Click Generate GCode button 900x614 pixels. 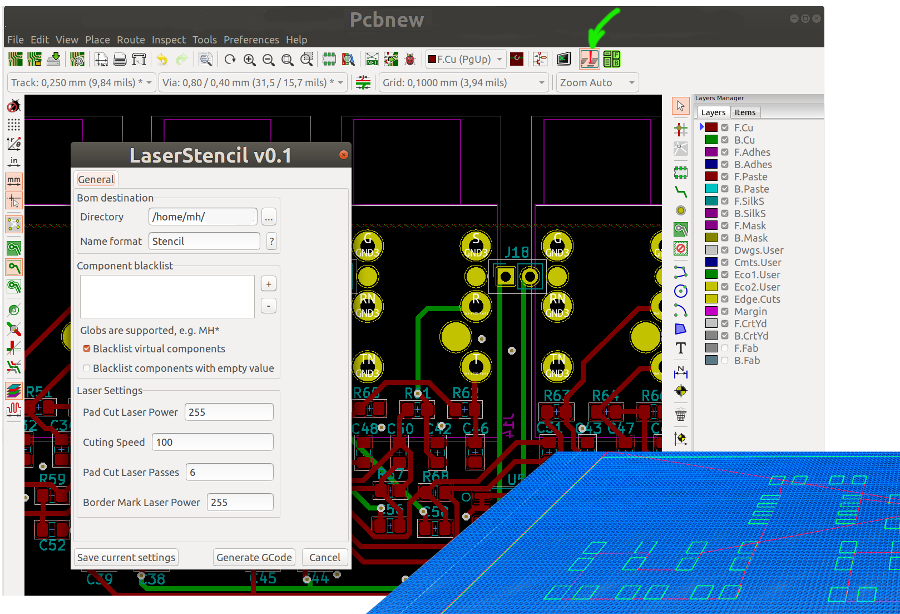click(x=254, y=557)
